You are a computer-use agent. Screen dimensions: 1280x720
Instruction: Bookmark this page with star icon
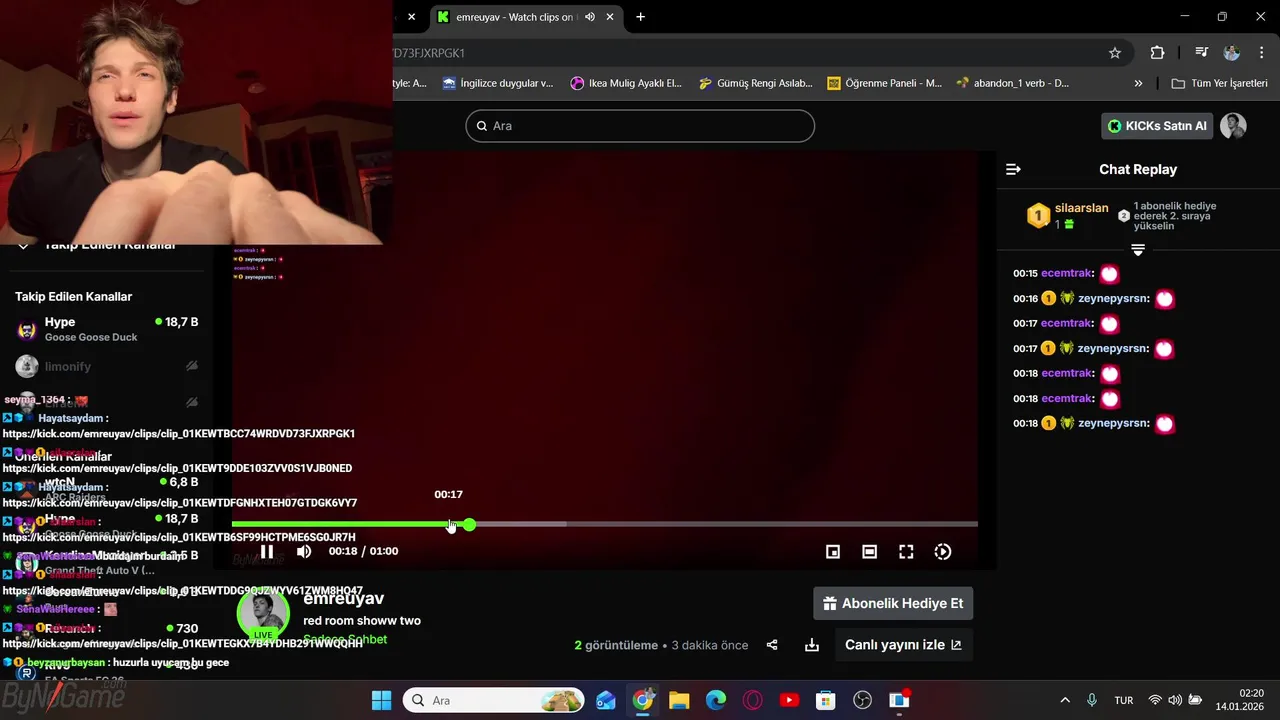click(1115, 53)
